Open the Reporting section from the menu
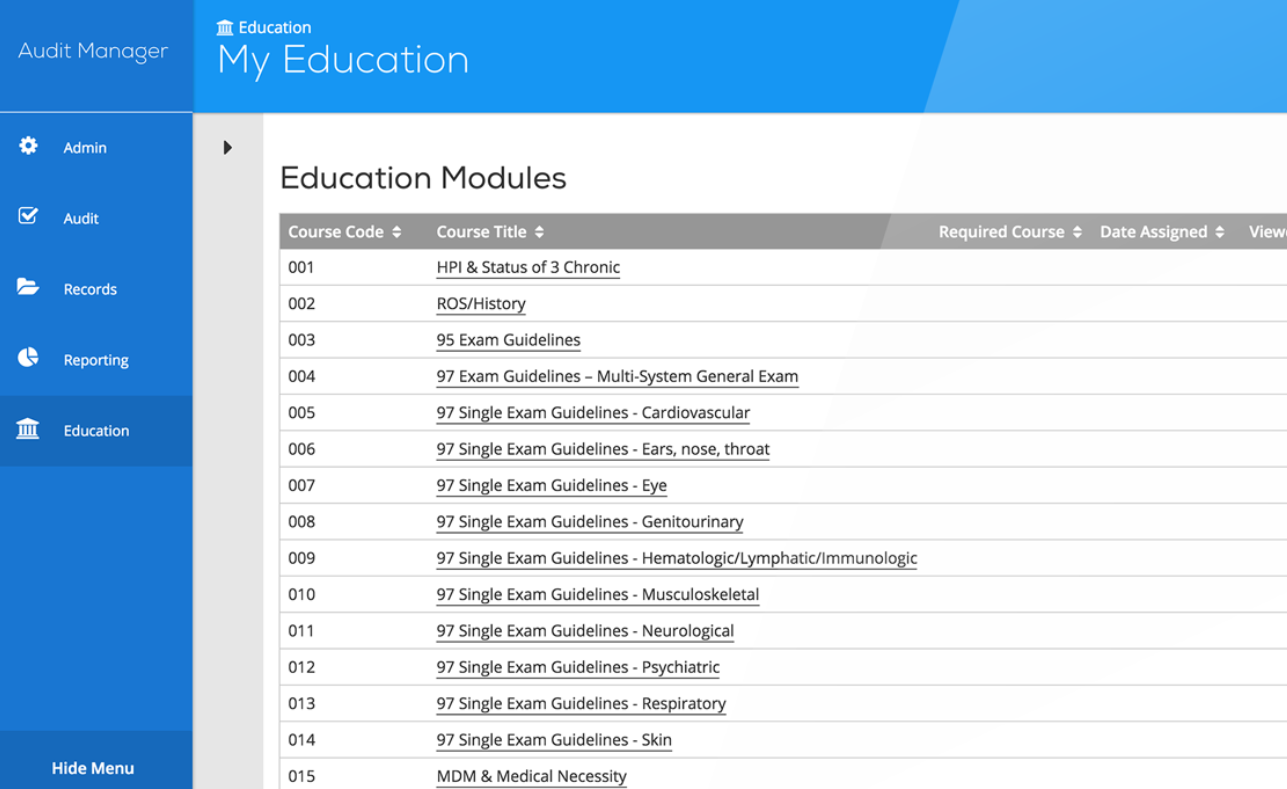Screen dimensions: 1287x789 click(96, 359)
